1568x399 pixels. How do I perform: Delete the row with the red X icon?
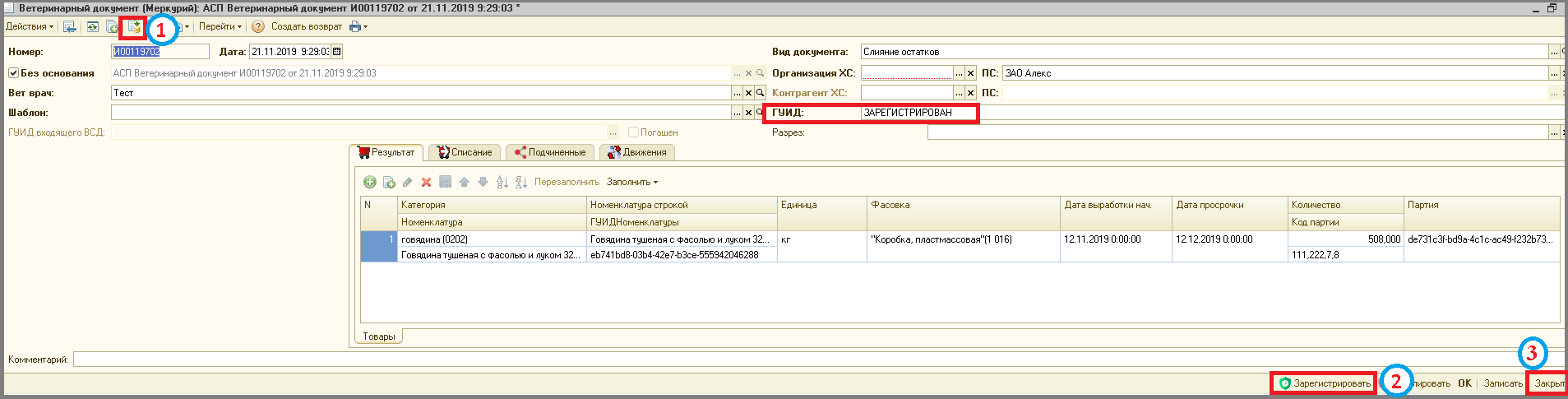tap(426, 182)
